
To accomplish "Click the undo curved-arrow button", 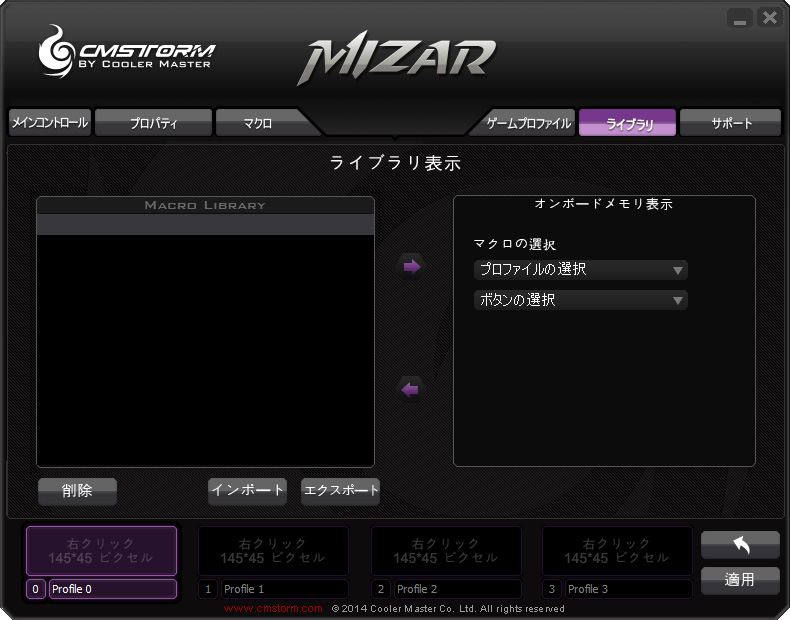I will (x=740, y=545).
